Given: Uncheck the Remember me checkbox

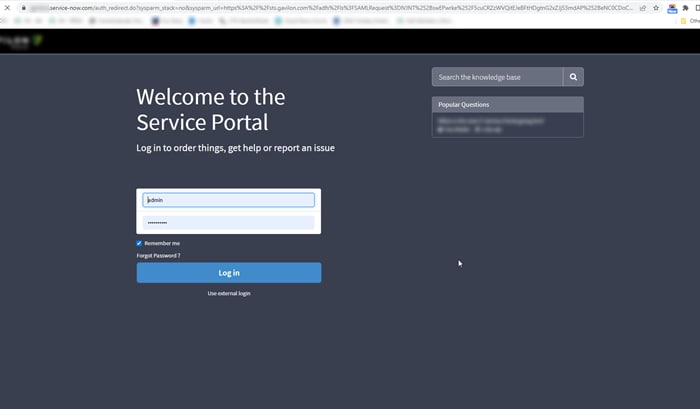Looking at the screenshot, I should [139, 243].
